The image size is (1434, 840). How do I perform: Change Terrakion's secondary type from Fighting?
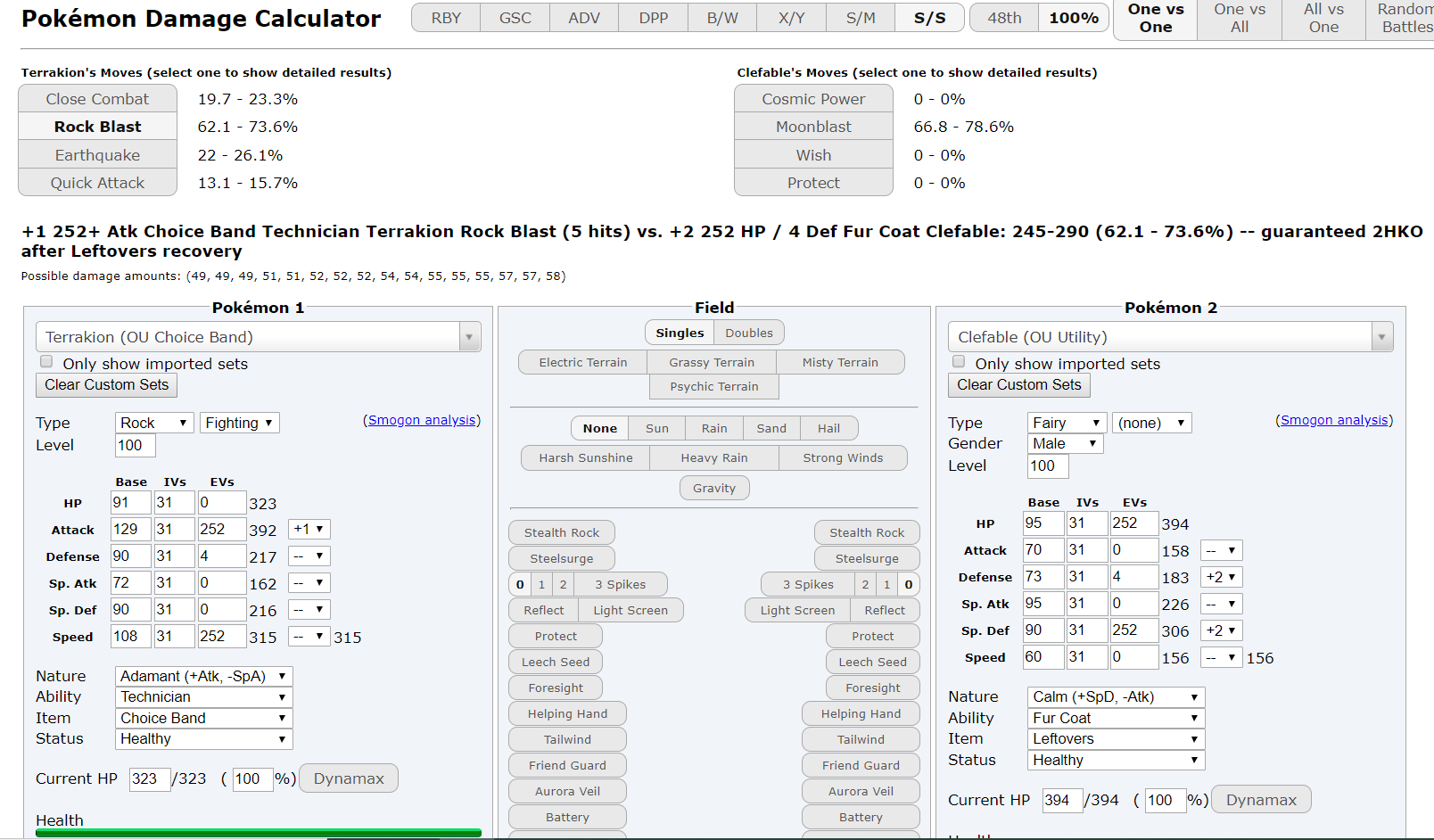click(x=240, y=423)
